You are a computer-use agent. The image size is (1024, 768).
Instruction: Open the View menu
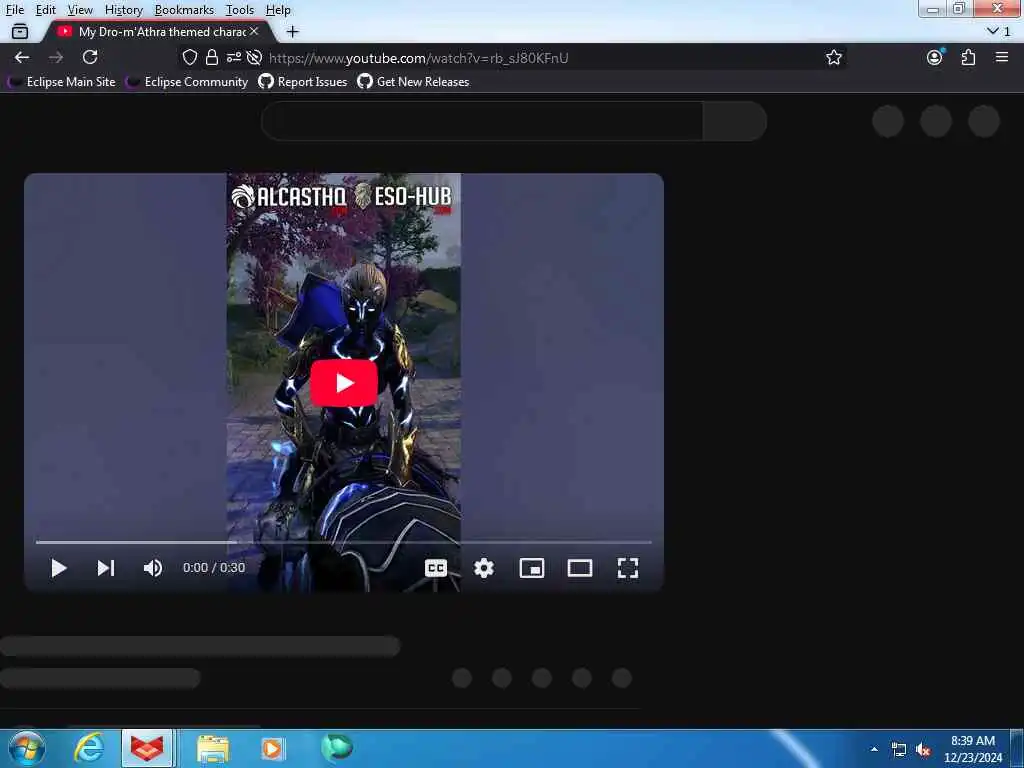80,10
